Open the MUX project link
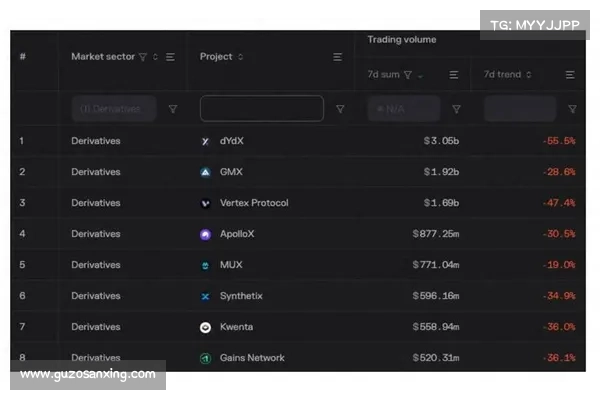This screenshot has height=400, width=600. (231, 265)
